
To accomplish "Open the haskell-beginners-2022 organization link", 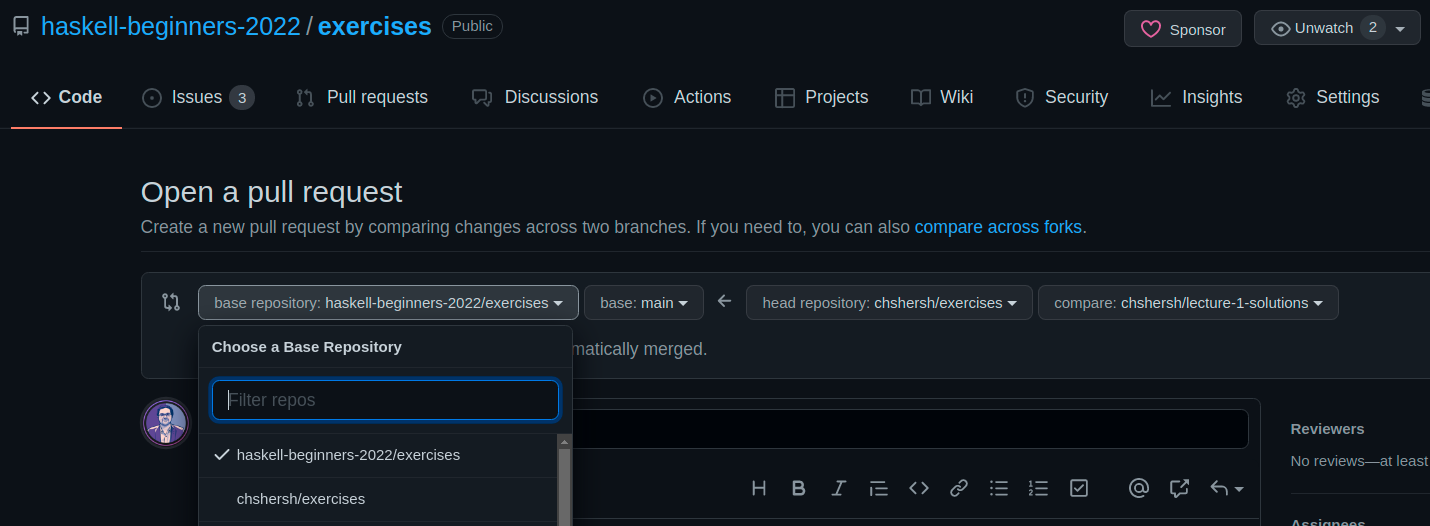I will coord(171,27).
